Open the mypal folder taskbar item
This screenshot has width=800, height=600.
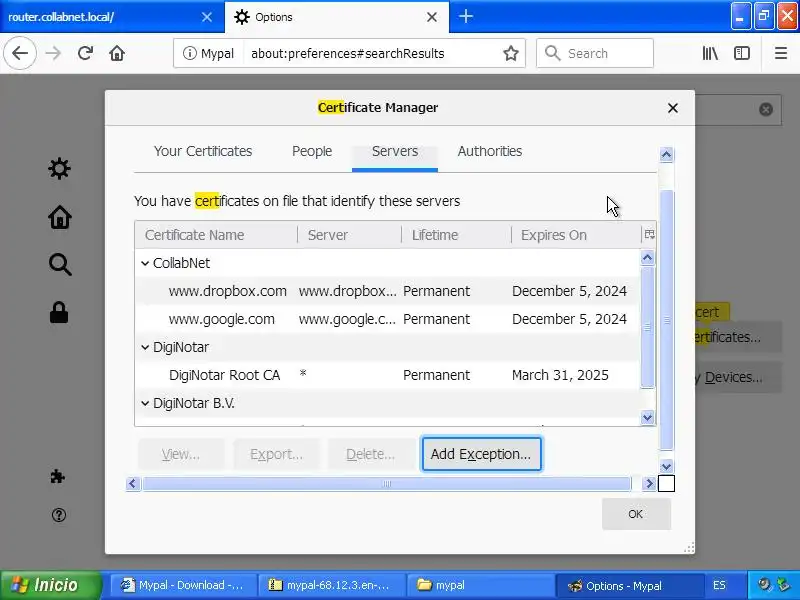coord(480,585)
